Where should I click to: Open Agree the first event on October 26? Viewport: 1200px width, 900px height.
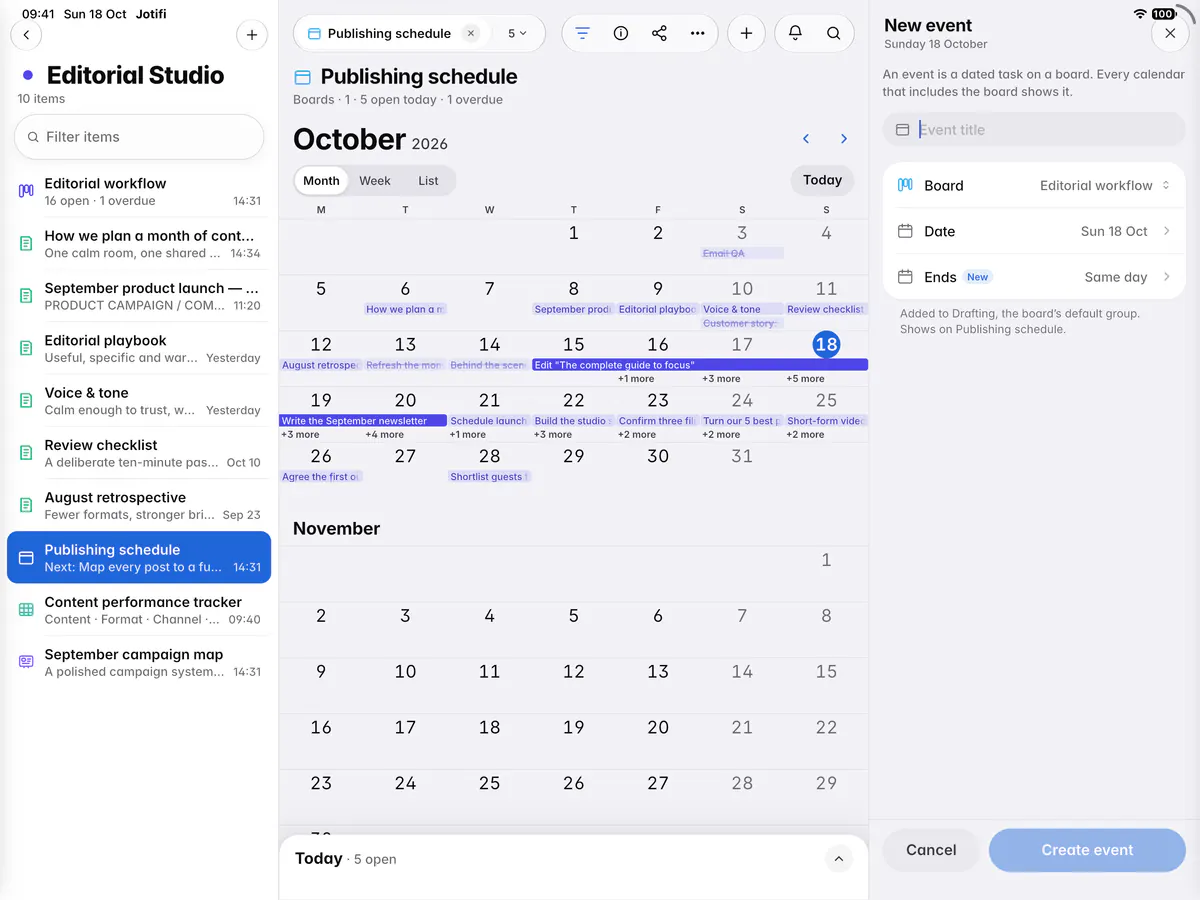tap(321, 477)
